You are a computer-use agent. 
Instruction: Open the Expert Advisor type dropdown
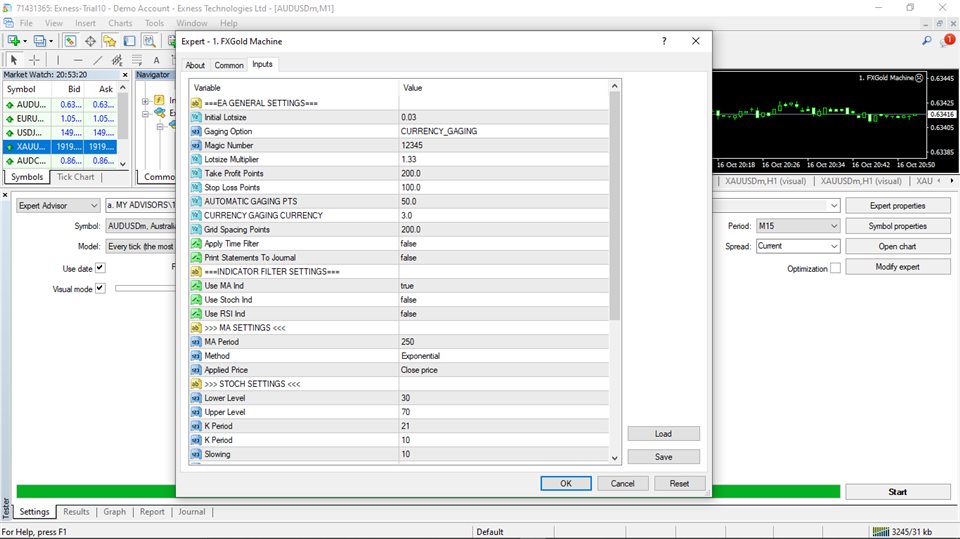pos(58,206)
